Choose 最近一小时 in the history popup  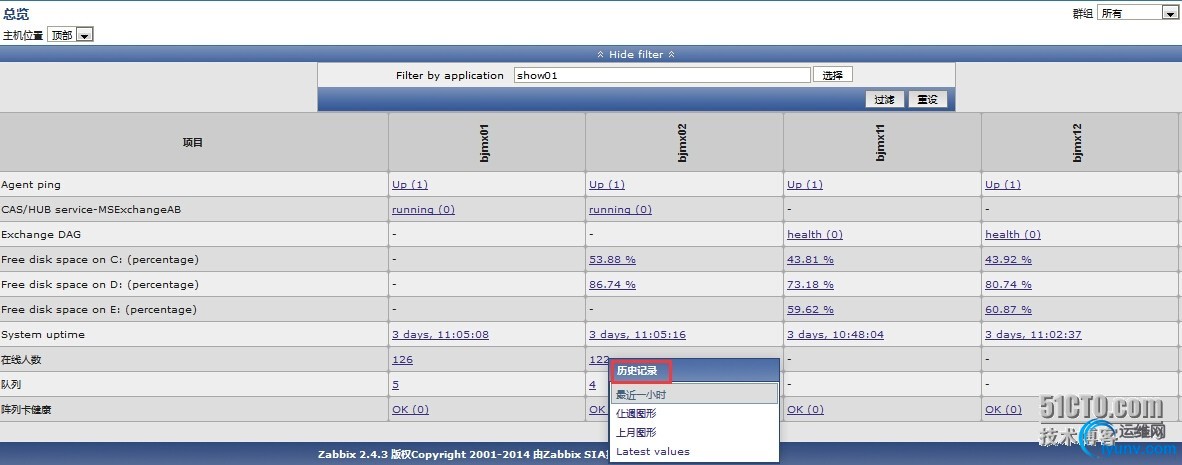pyautogui.click(x=694, y=394)
